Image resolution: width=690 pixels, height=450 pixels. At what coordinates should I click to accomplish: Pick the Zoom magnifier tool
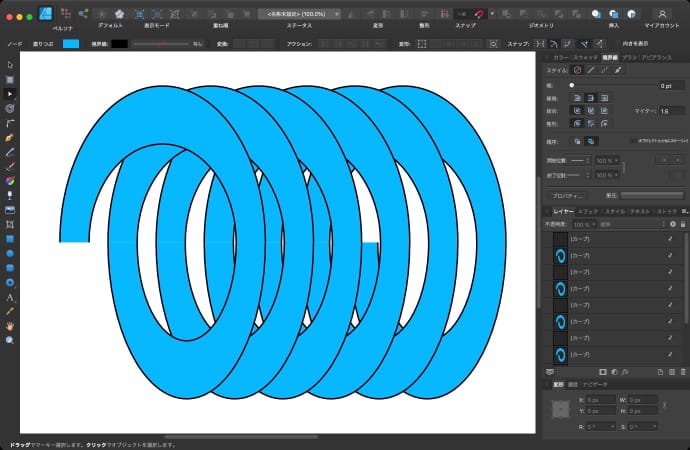10,340
